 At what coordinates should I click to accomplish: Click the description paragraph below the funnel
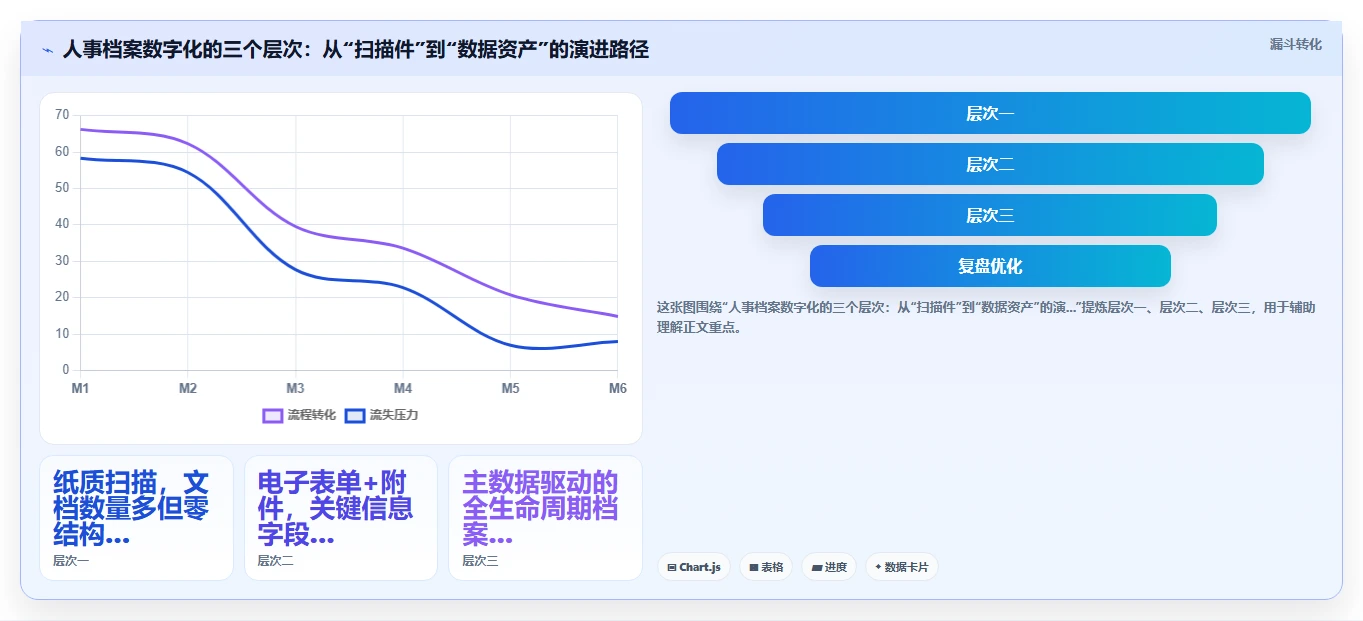tap(986, 317)
